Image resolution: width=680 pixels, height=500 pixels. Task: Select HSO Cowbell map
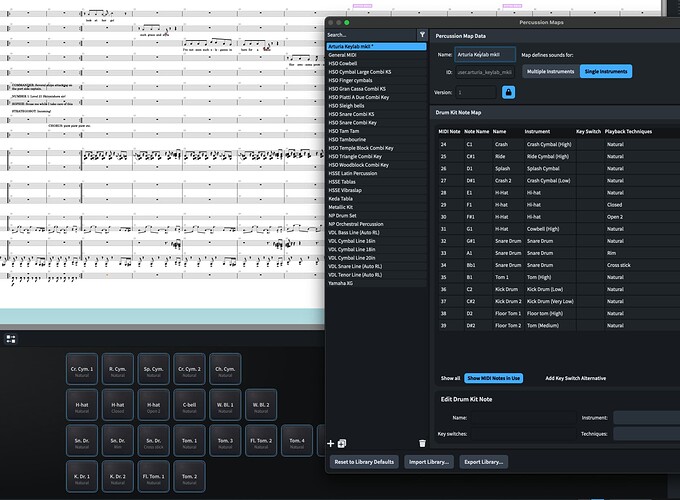(x=376, y=63)
